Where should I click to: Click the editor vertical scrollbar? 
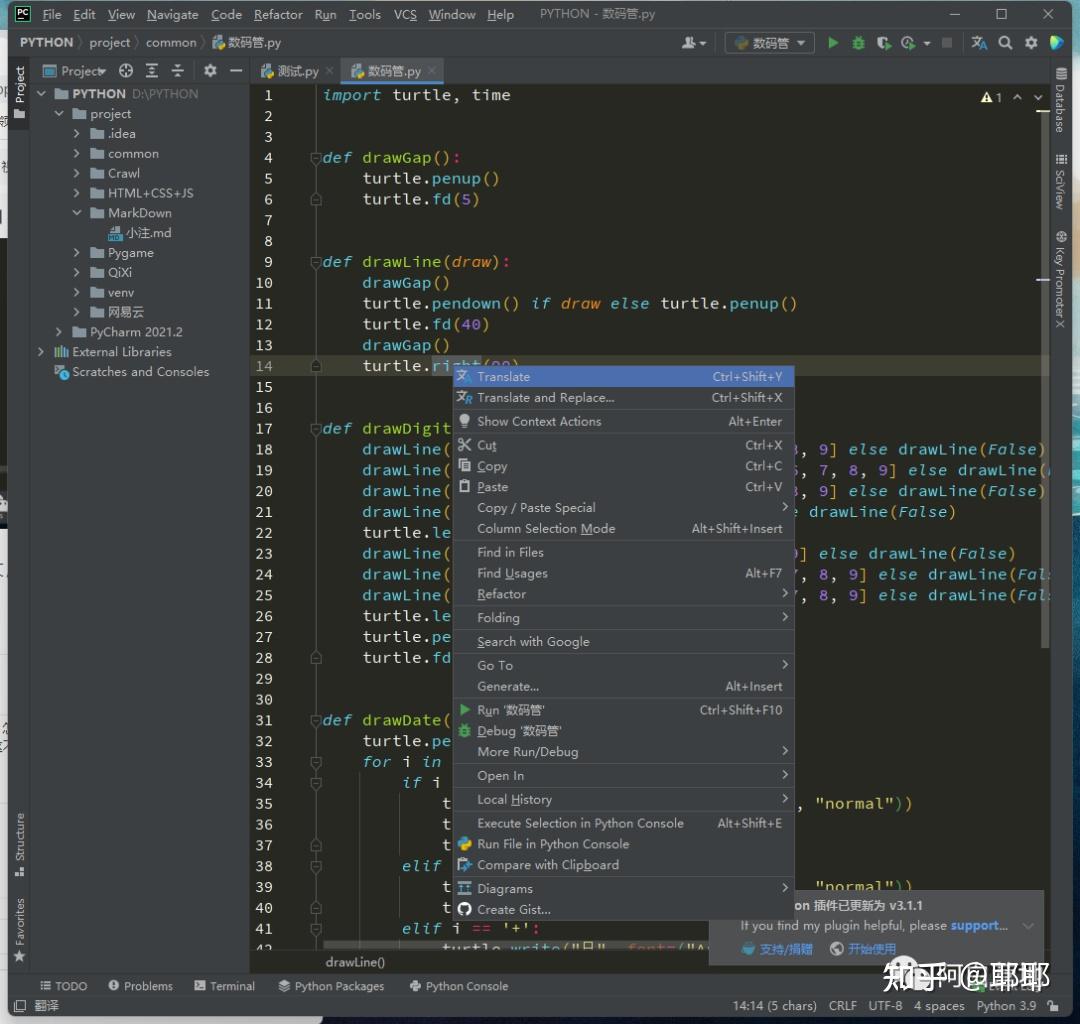point(1044,400)
